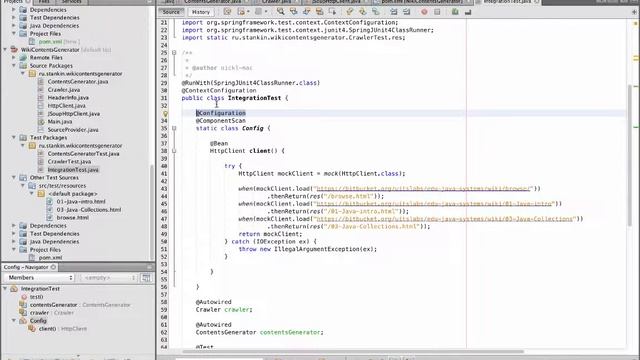Collapse the <default package> node
This screenshot has height=360, width=640.
32,193
